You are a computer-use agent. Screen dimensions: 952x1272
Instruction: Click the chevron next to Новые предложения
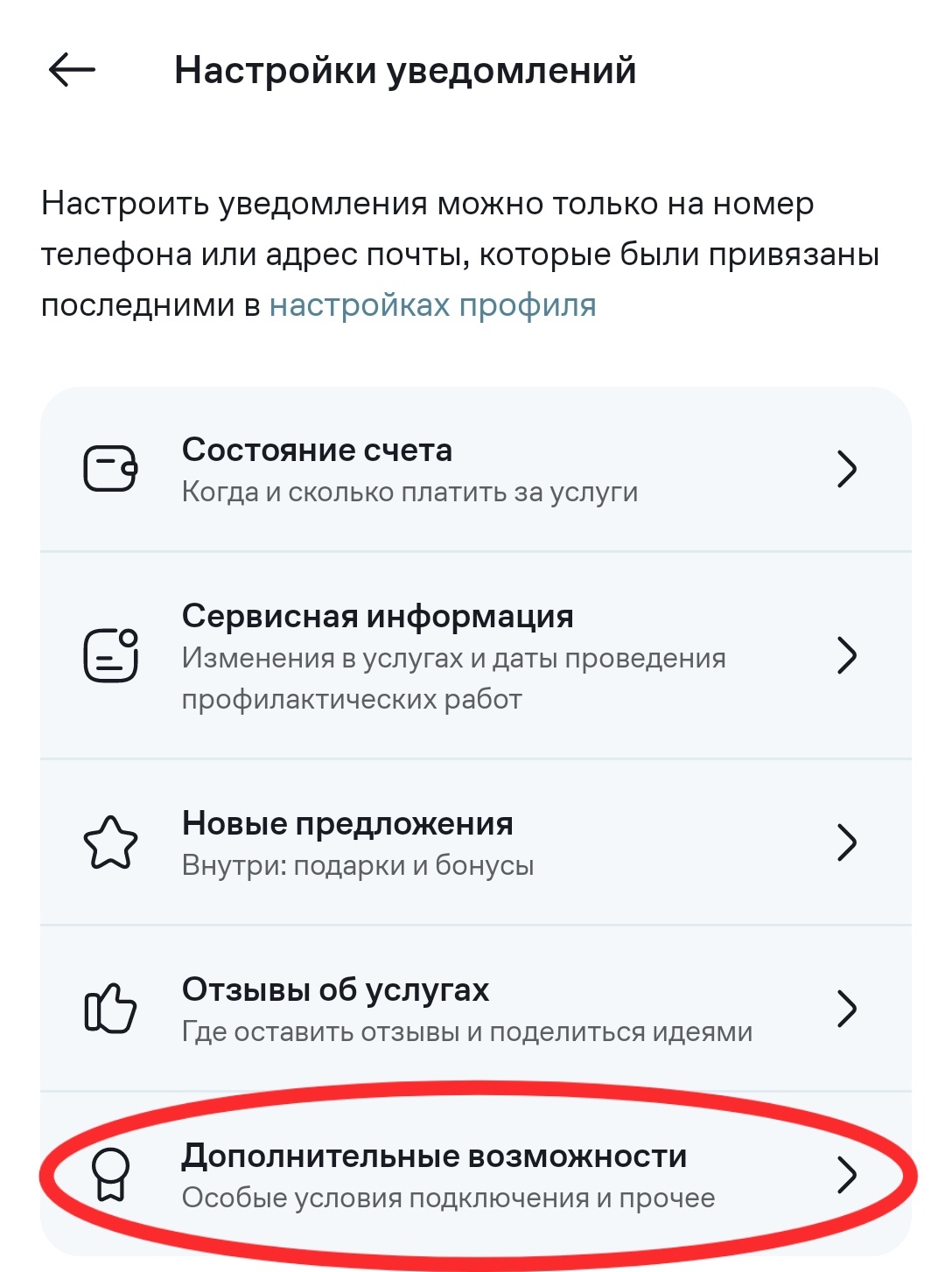[846, 842]
